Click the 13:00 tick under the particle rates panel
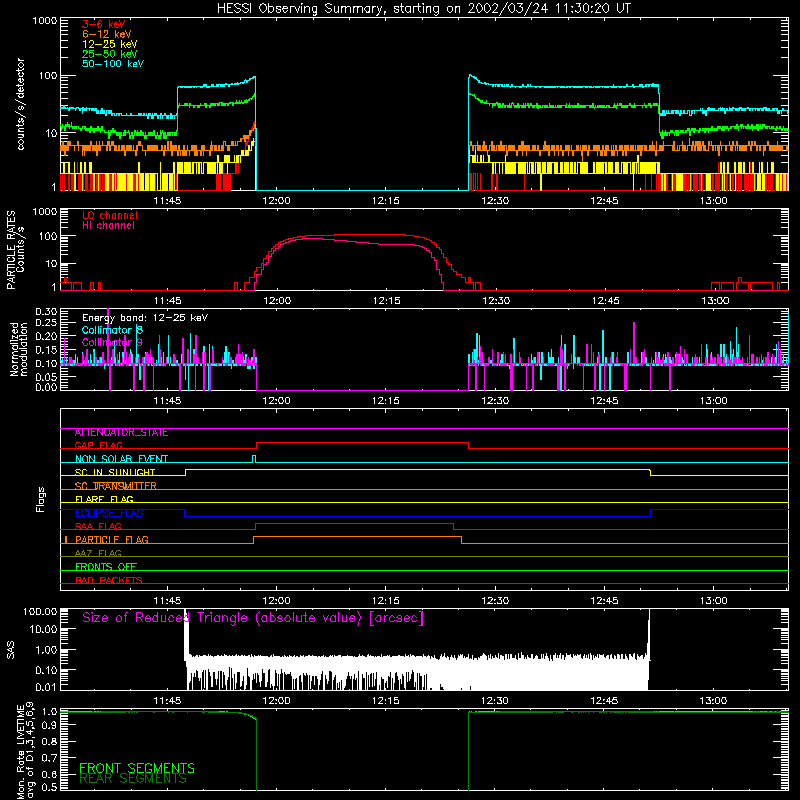 [x=715, y=301]
